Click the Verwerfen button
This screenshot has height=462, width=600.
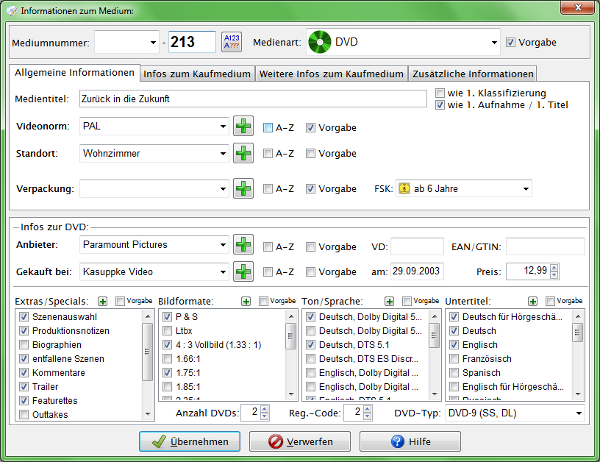(x=295, y=441)
